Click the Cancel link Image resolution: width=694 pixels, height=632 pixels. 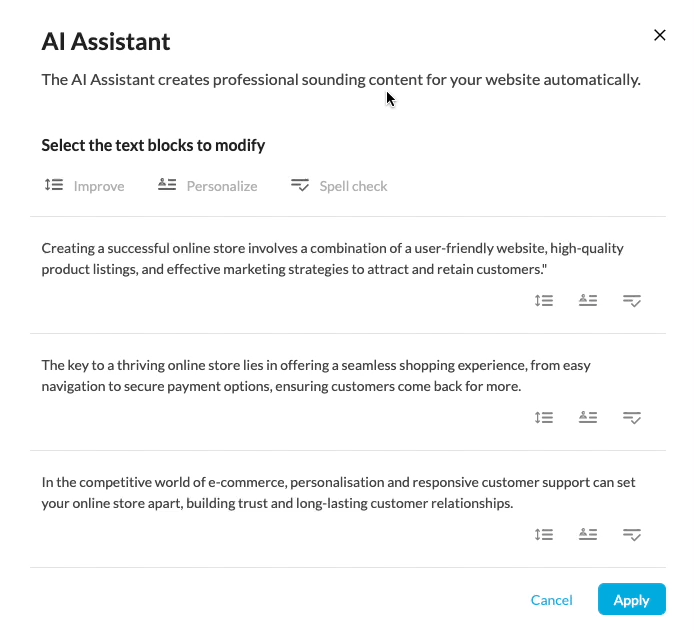coord(552,600)
